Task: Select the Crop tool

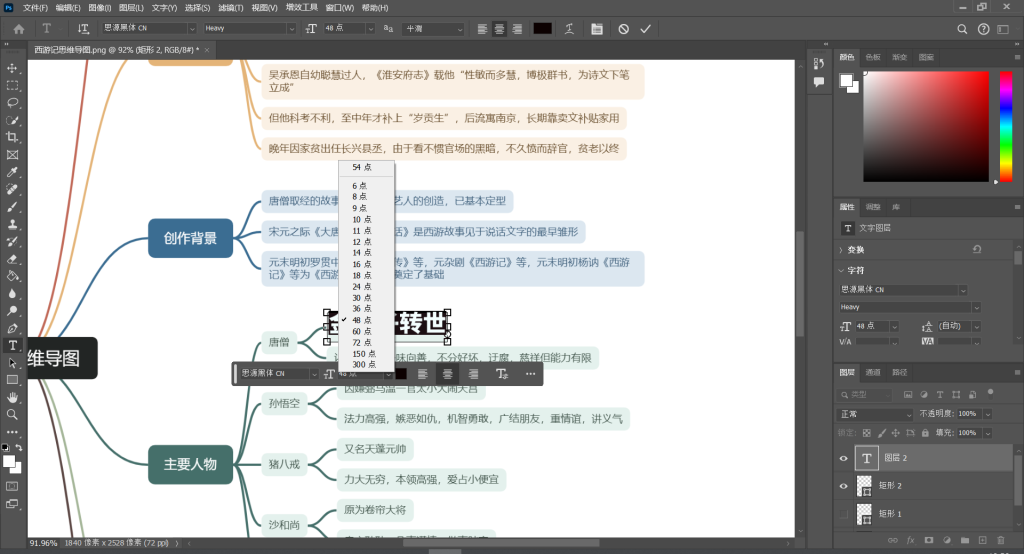Action: coord(12,137)
